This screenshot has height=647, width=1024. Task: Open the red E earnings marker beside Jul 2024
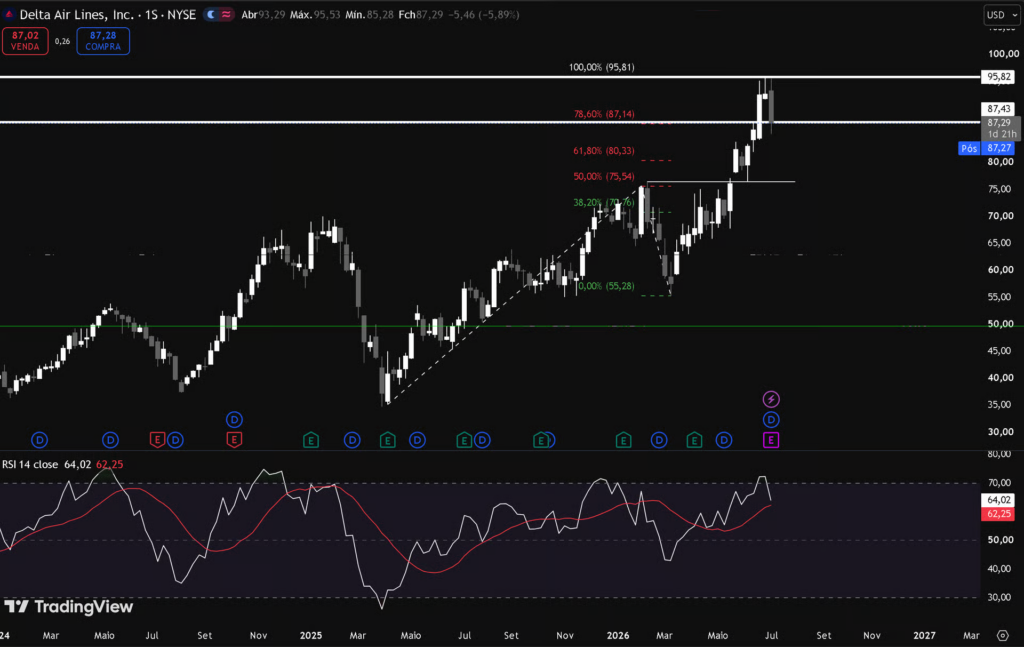click(157, 440)
